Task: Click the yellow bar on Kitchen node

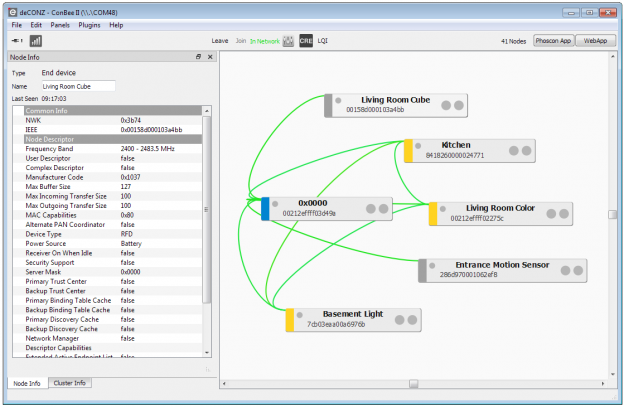Action: (408, 150)
